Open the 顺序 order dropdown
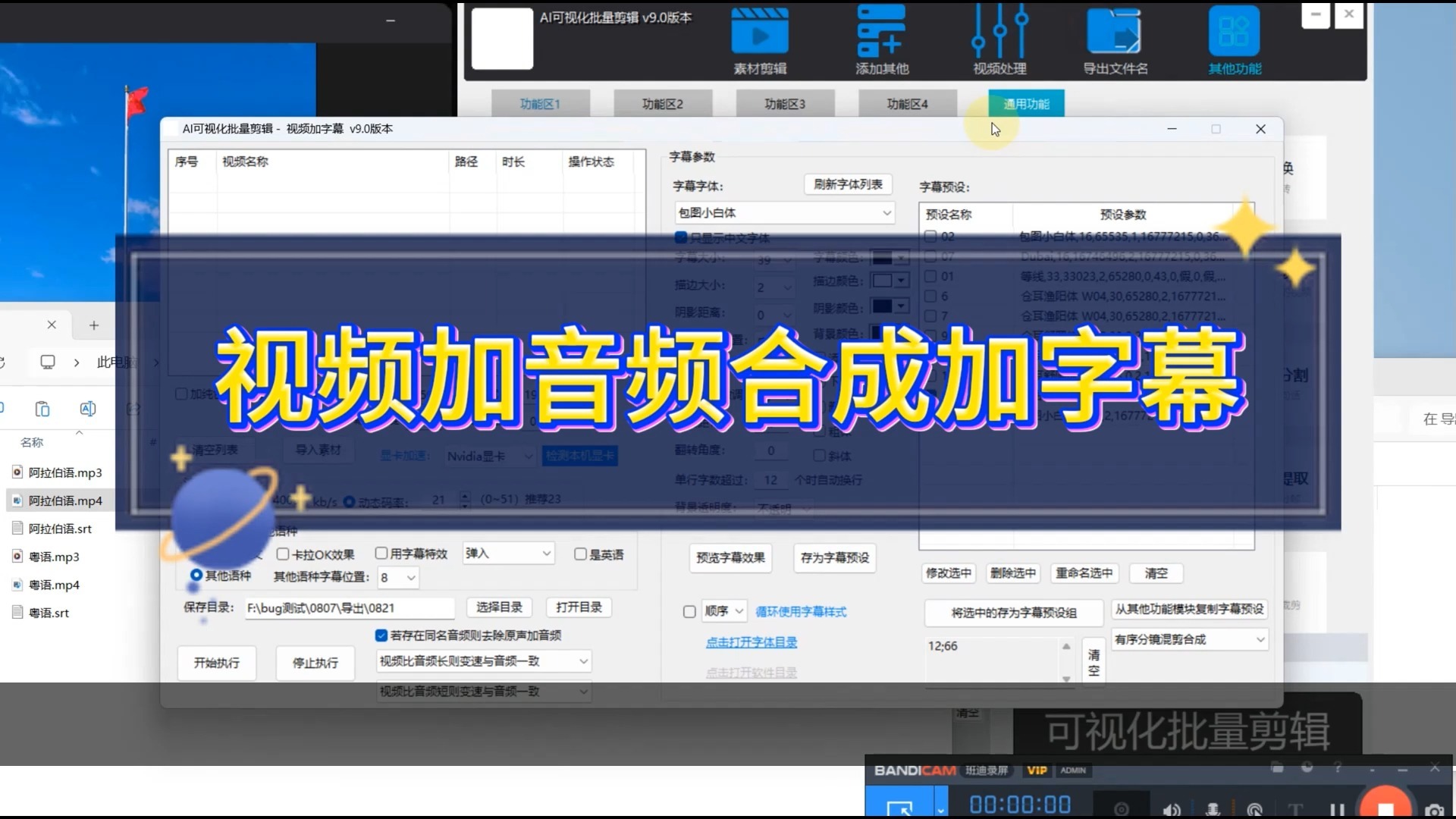This screenshot has height=819, width=1456. point(724,611)
